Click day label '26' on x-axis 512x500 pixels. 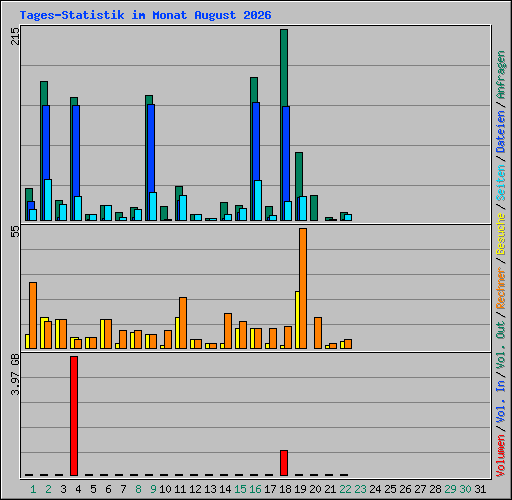coord(405,489)
